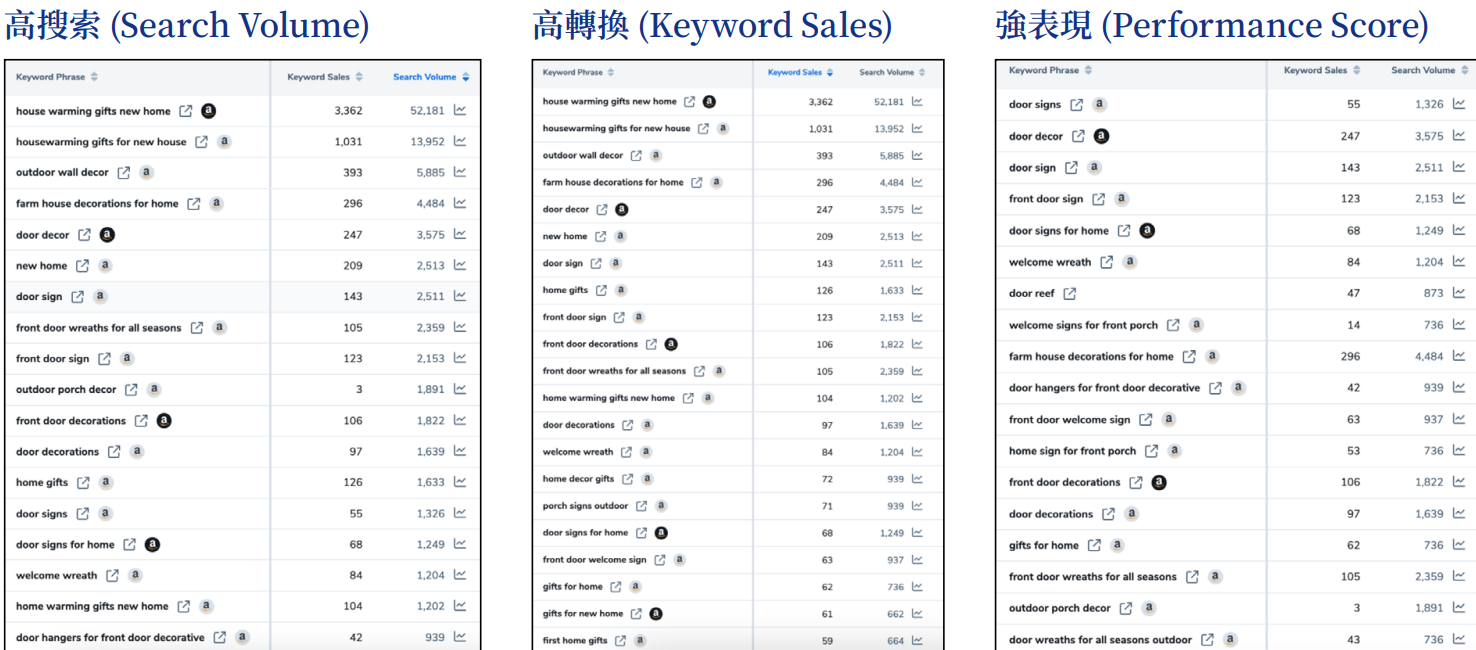This screenshot has height=650, width=1476.
Task: Open external link for 'new home' in Search Volume table
Action: [x=82, y=266]
